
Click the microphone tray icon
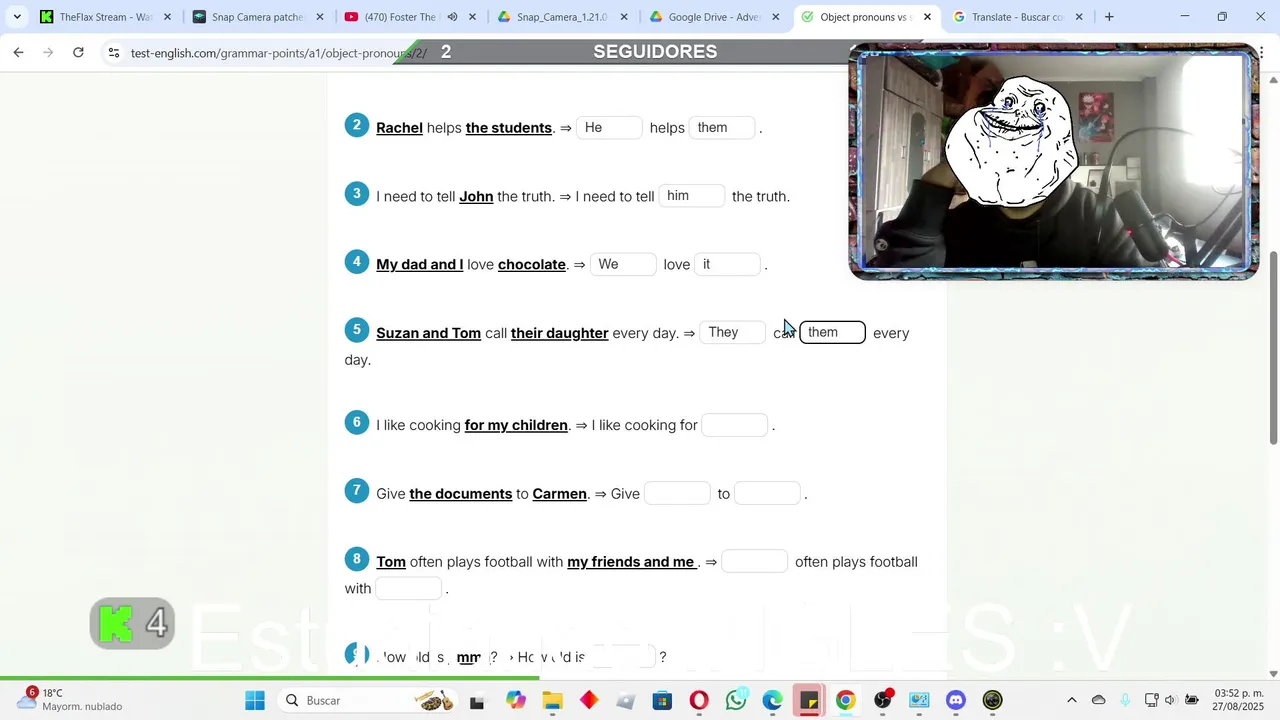pyautogui.click(x=1126, y=700)
